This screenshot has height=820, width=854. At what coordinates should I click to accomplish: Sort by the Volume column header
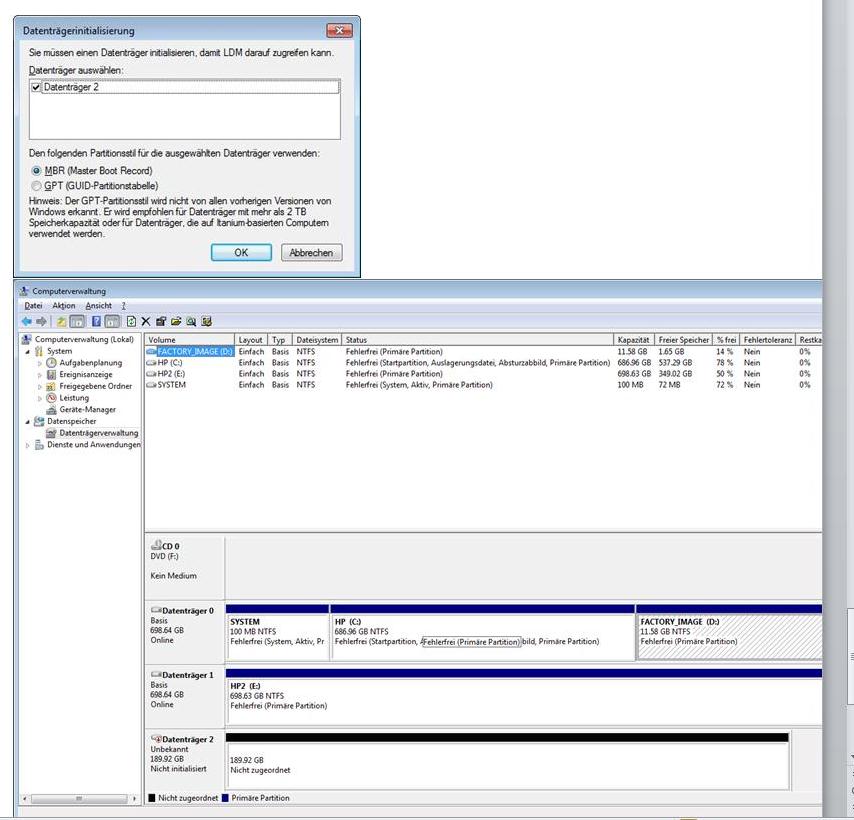tap(190, 340)
